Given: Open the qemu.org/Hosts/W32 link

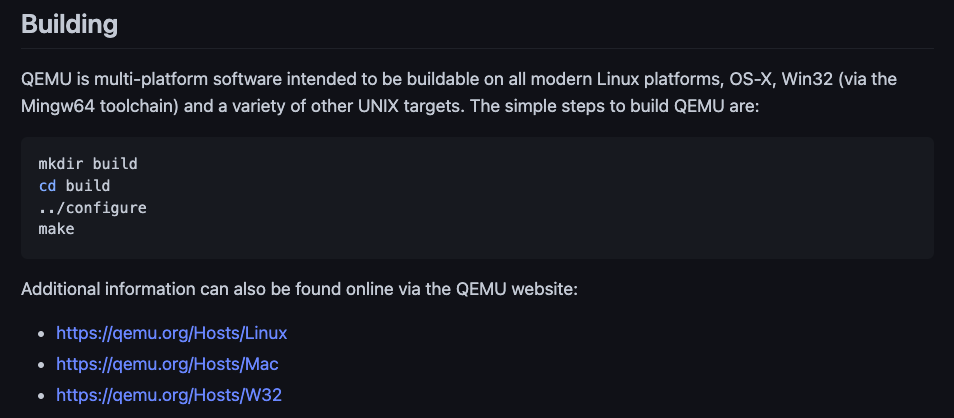Looking at the screenshot, I should [169, 395].
